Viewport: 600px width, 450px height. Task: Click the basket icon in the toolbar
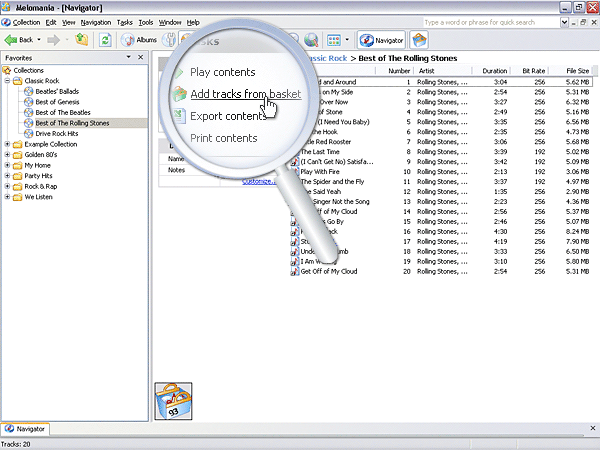[419, 40]
